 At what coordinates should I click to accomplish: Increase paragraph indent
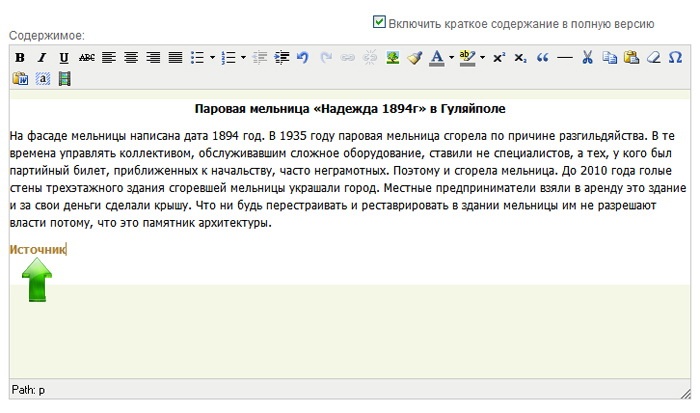pyautogui.click(x=282, y=58)
